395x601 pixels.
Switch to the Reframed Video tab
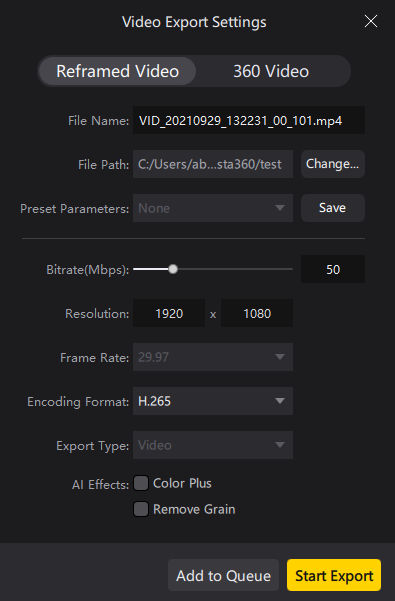pyautogui.click(x=117, y=71)
